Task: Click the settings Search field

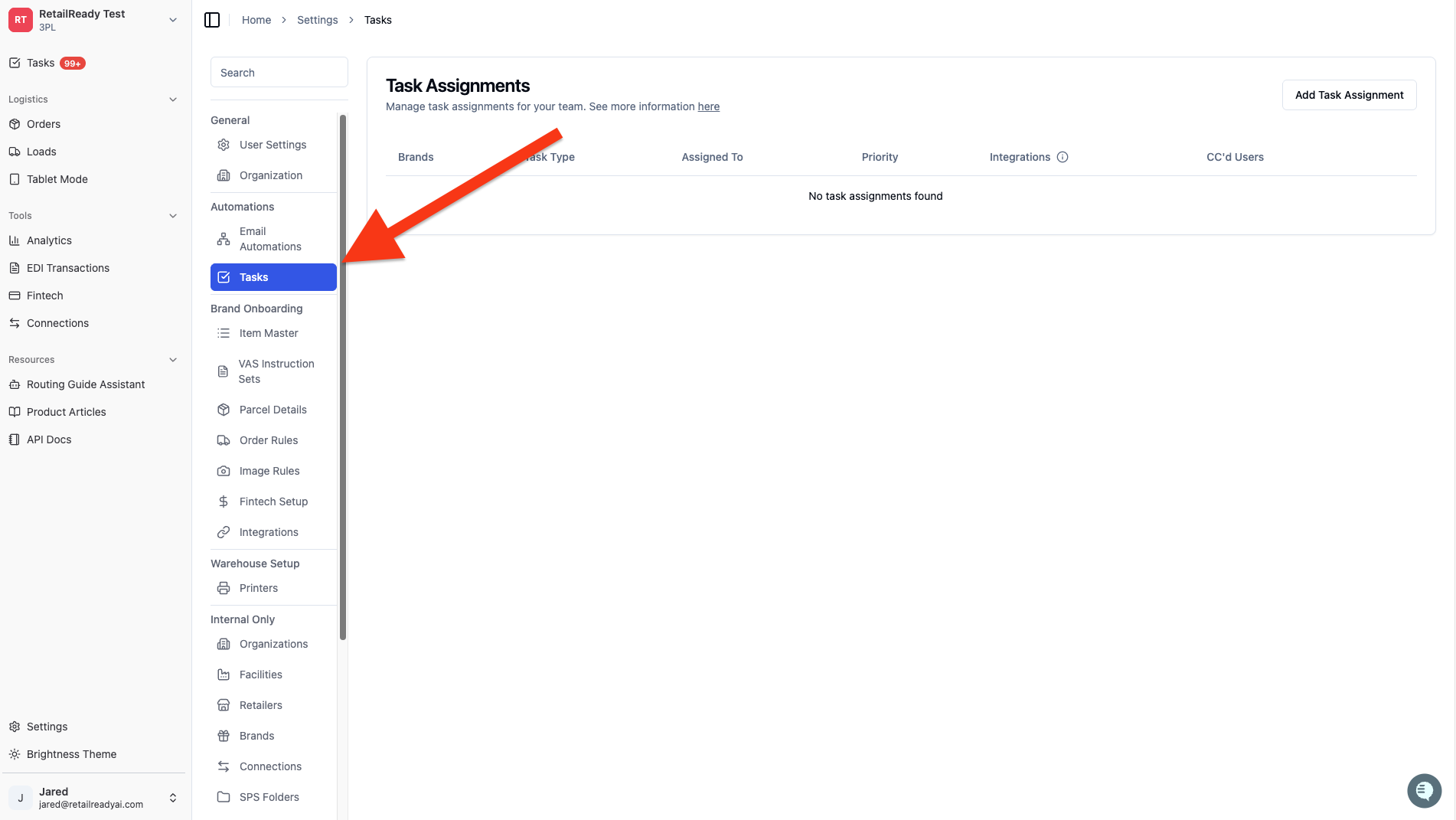Action: click(279, 73)
